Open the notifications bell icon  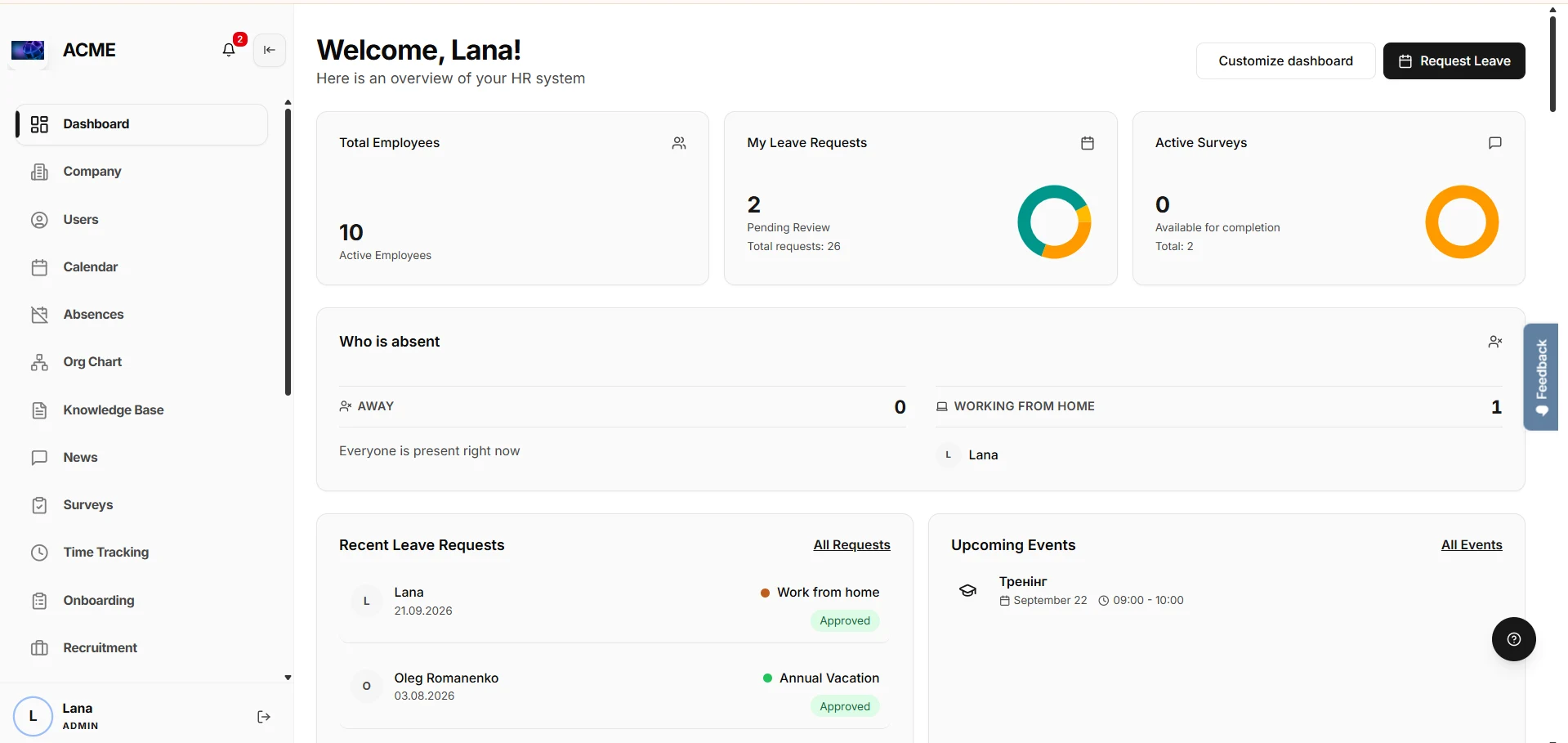pyautogui.click(x=229, y=50)
